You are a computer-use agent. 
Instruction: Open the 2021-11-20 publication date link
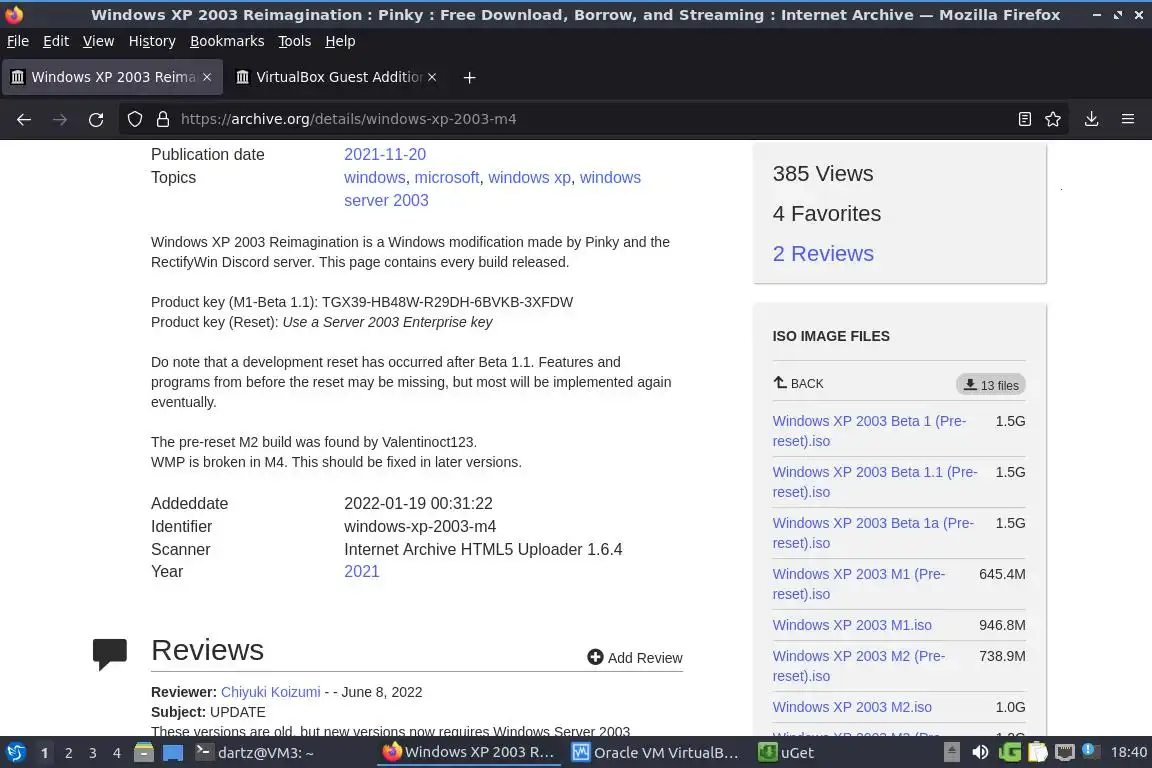point(385,154)
